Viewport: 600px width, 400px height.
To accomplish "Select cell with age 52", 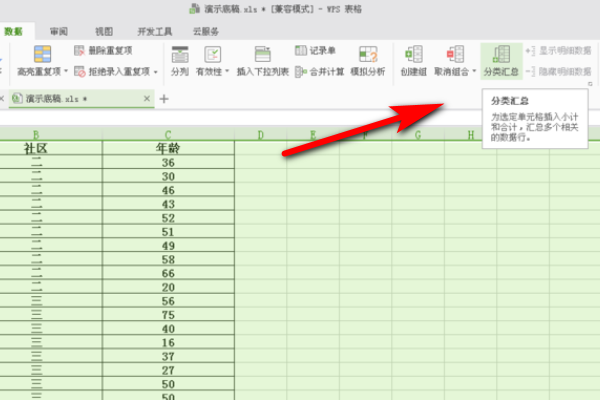I will click(x=168, y=218).
